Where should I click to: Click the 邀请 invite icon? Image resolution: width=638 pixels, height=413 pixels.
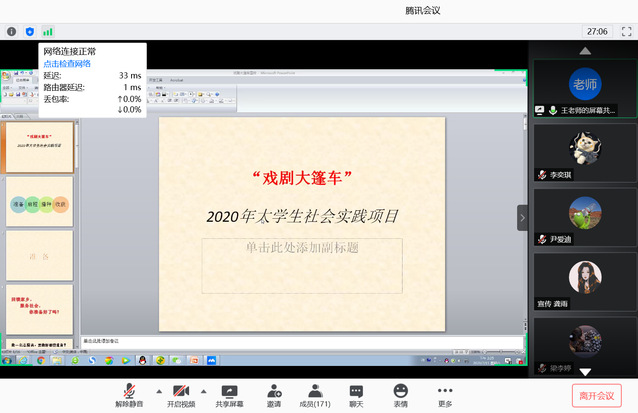click(x=273, y=395)
